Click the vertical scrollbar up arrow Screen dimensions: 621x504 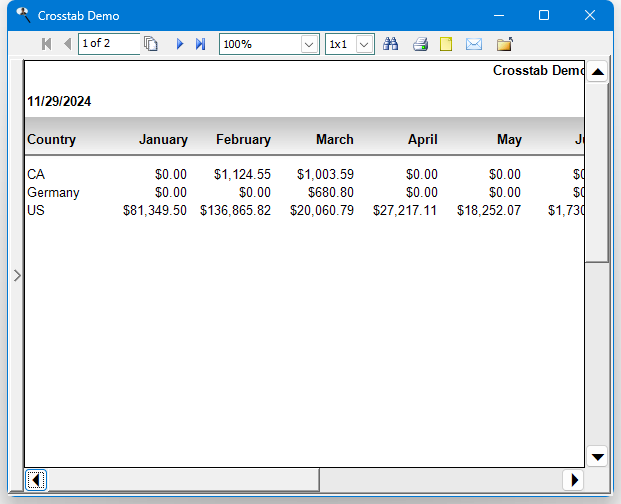click(597, 72)
